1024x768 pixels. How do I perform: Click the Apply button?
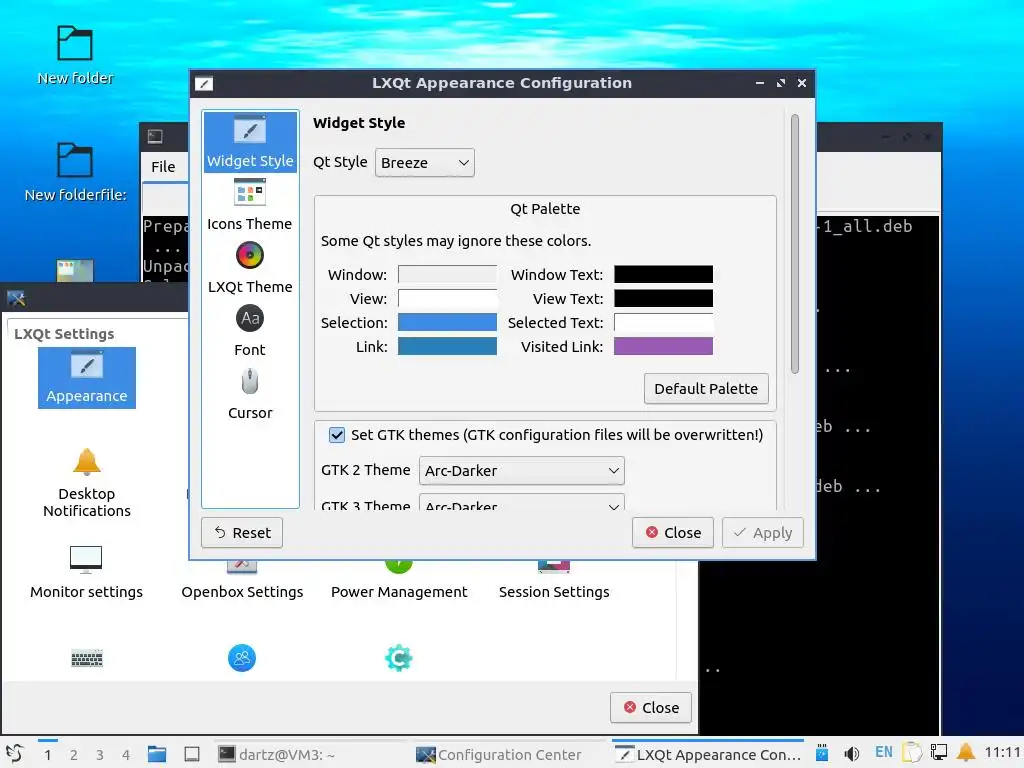[763, 533]
